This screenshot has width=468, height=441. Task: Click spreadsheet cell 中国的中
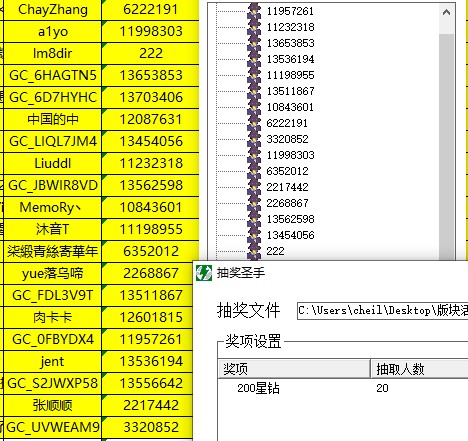52,120
